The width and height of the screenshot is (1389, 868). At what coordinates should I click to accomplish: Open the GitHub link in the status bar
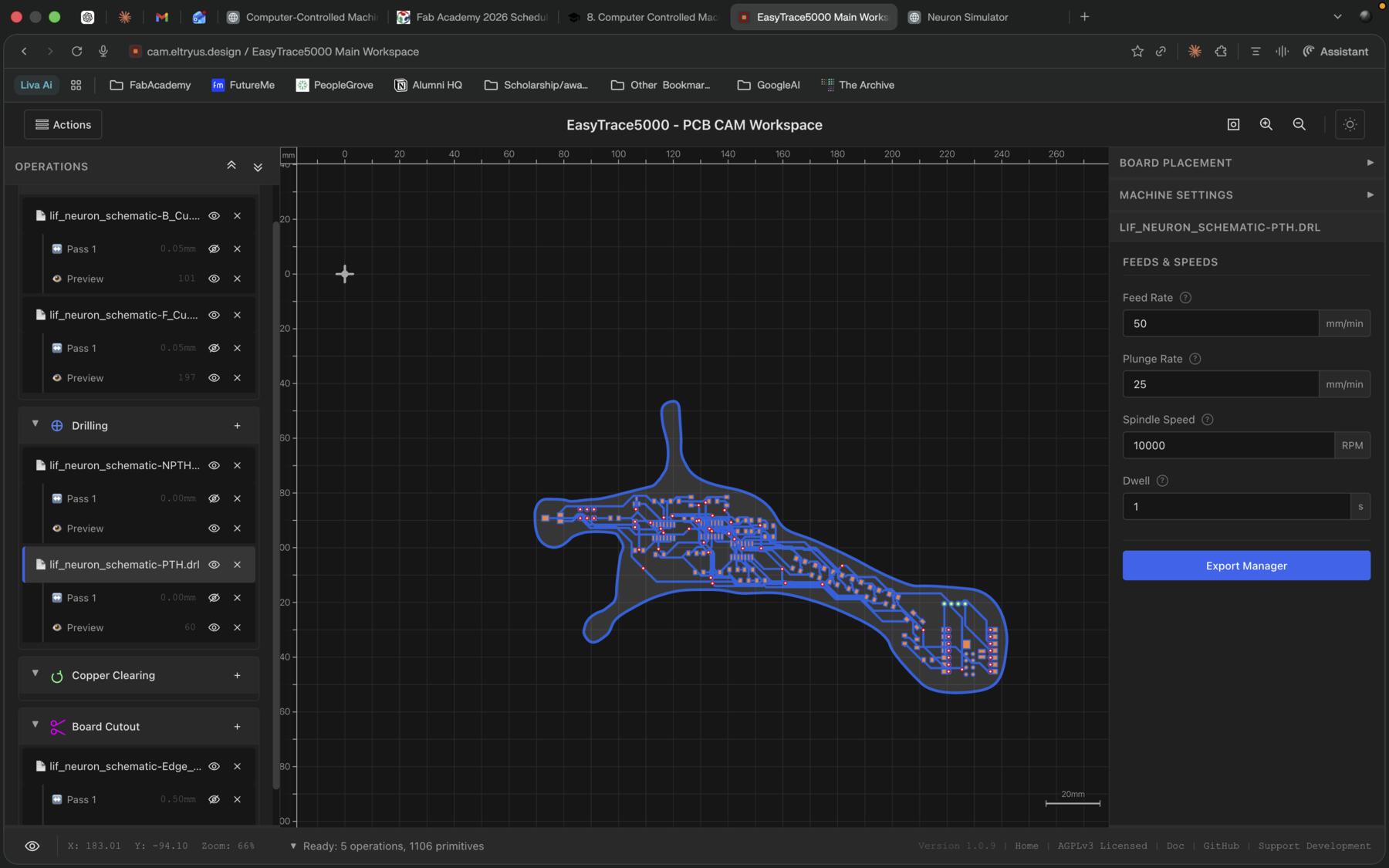click(1222, 846)
